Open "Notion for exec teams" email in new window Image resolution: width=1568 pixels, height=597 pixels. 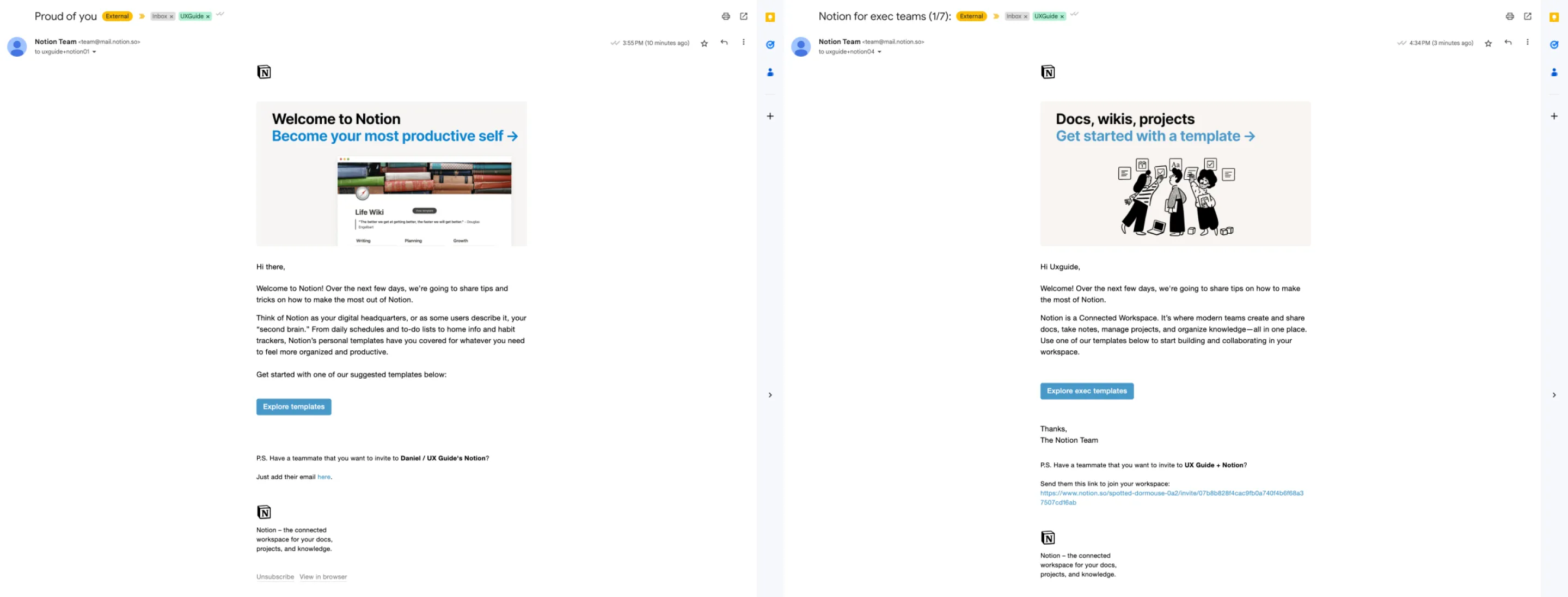coord(1527,16)
